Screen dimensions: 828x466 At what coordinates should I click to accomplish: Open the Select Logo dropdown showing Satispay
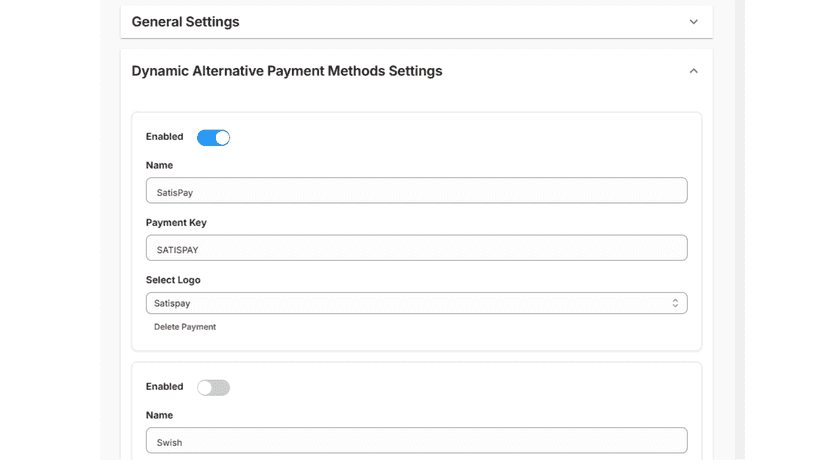point(417,303)
